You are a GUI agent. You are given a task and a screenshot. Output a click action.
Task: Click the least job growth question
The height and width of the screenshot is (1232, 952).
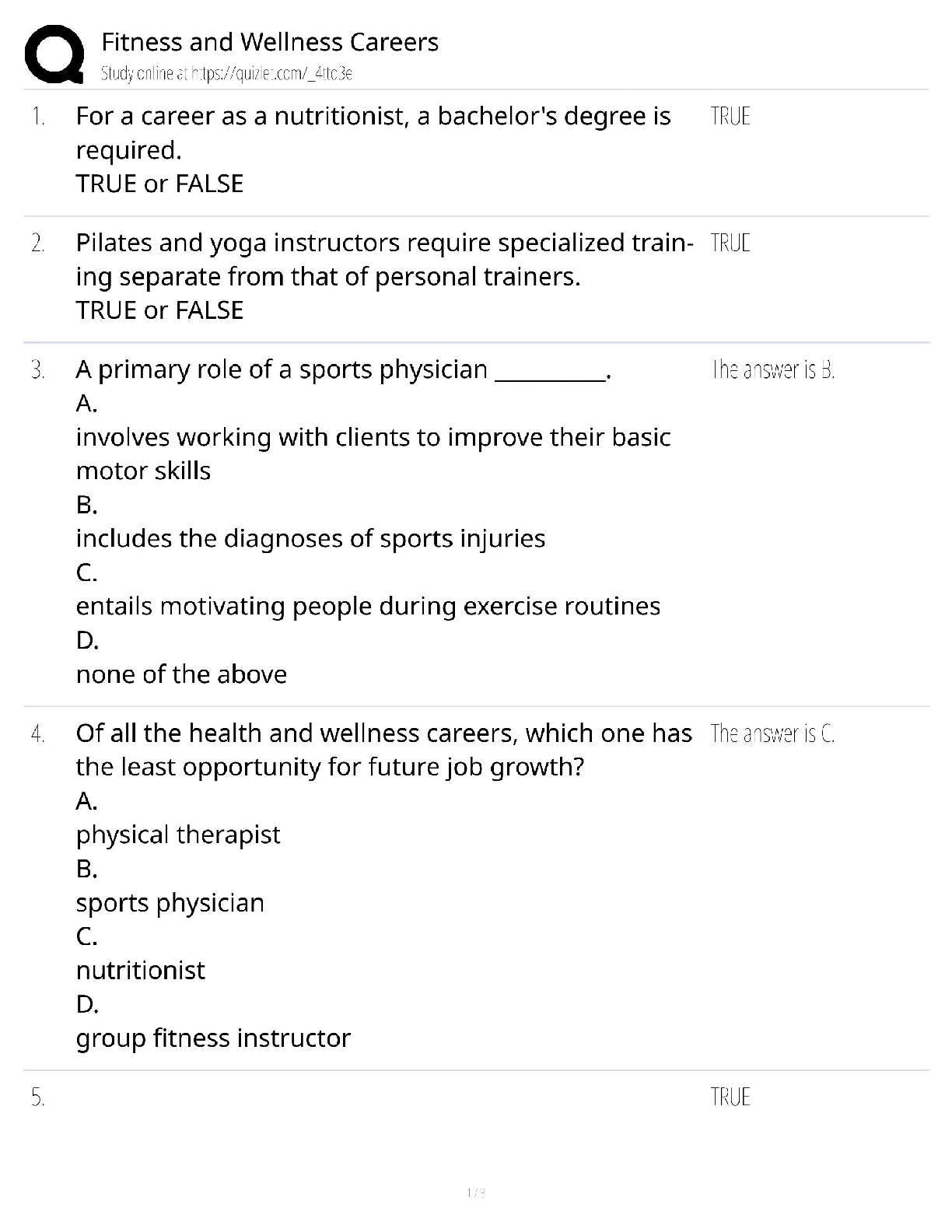[383, 750]
